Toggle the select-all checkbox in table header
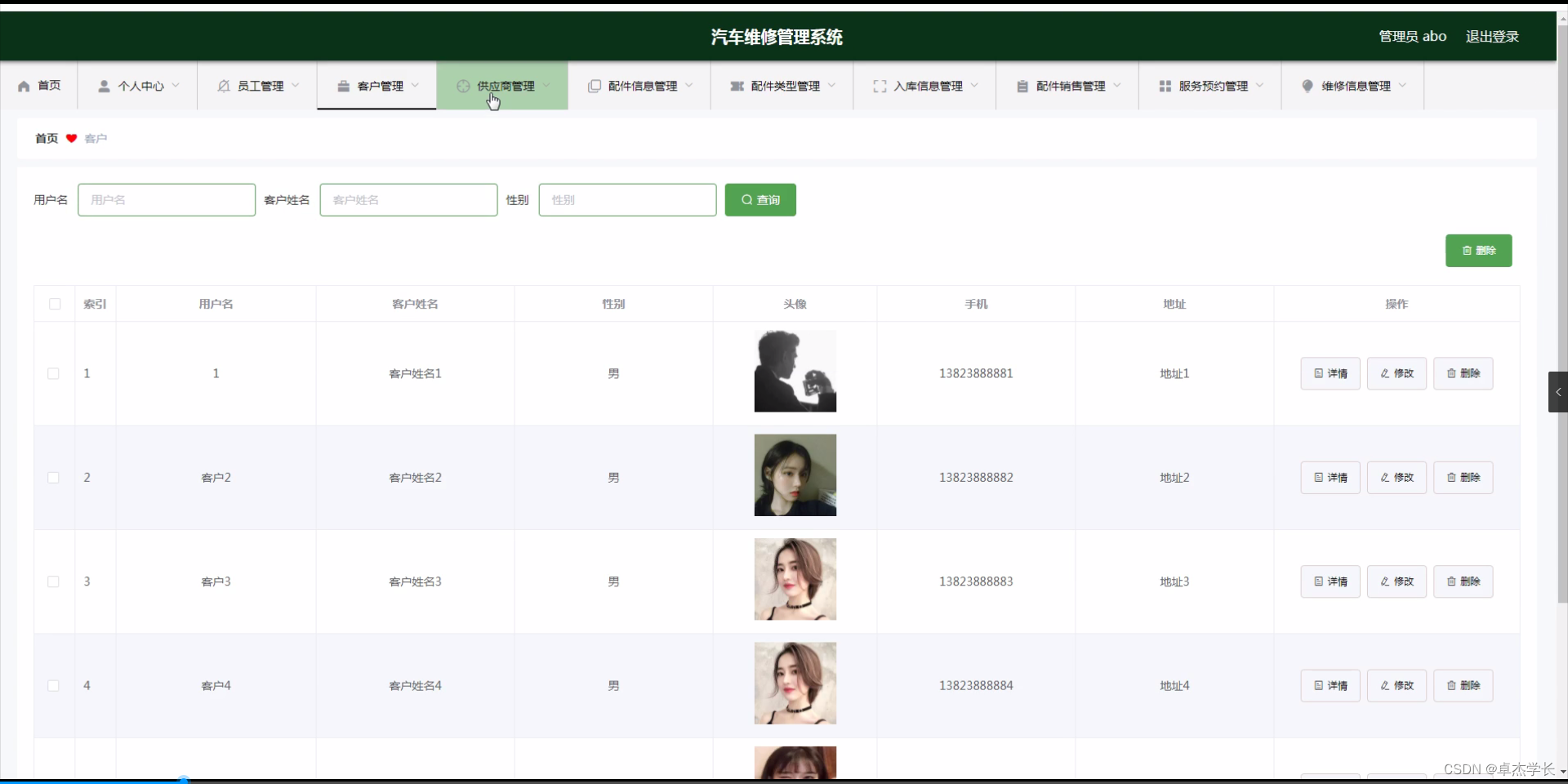Screen dimensions: 1568x784 (x=54, y=304)
